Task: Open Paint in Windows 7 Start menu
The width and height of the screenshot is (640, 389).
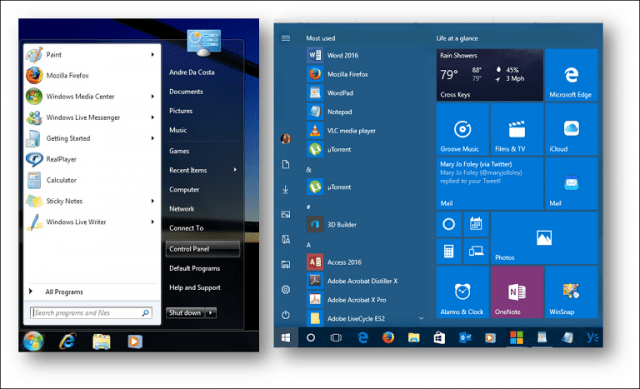Action: 92,55
